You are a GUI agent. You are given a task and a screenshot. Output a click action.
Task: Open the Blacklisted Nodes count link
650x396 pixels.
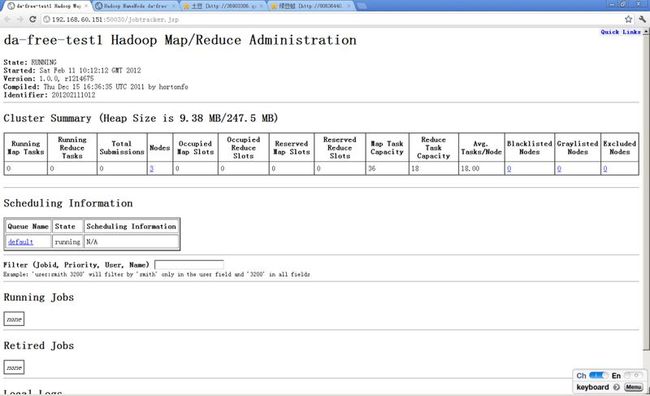[509, 169]
